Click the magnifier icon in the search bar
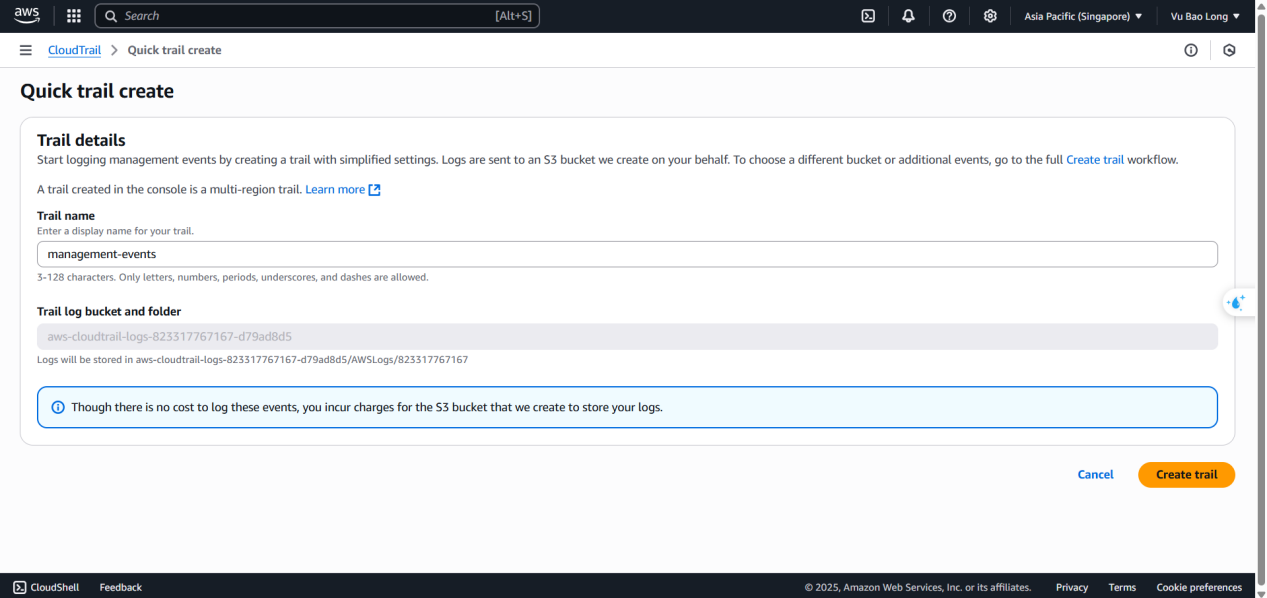This screenshot has width=1267, height=598. click(111, 16)
